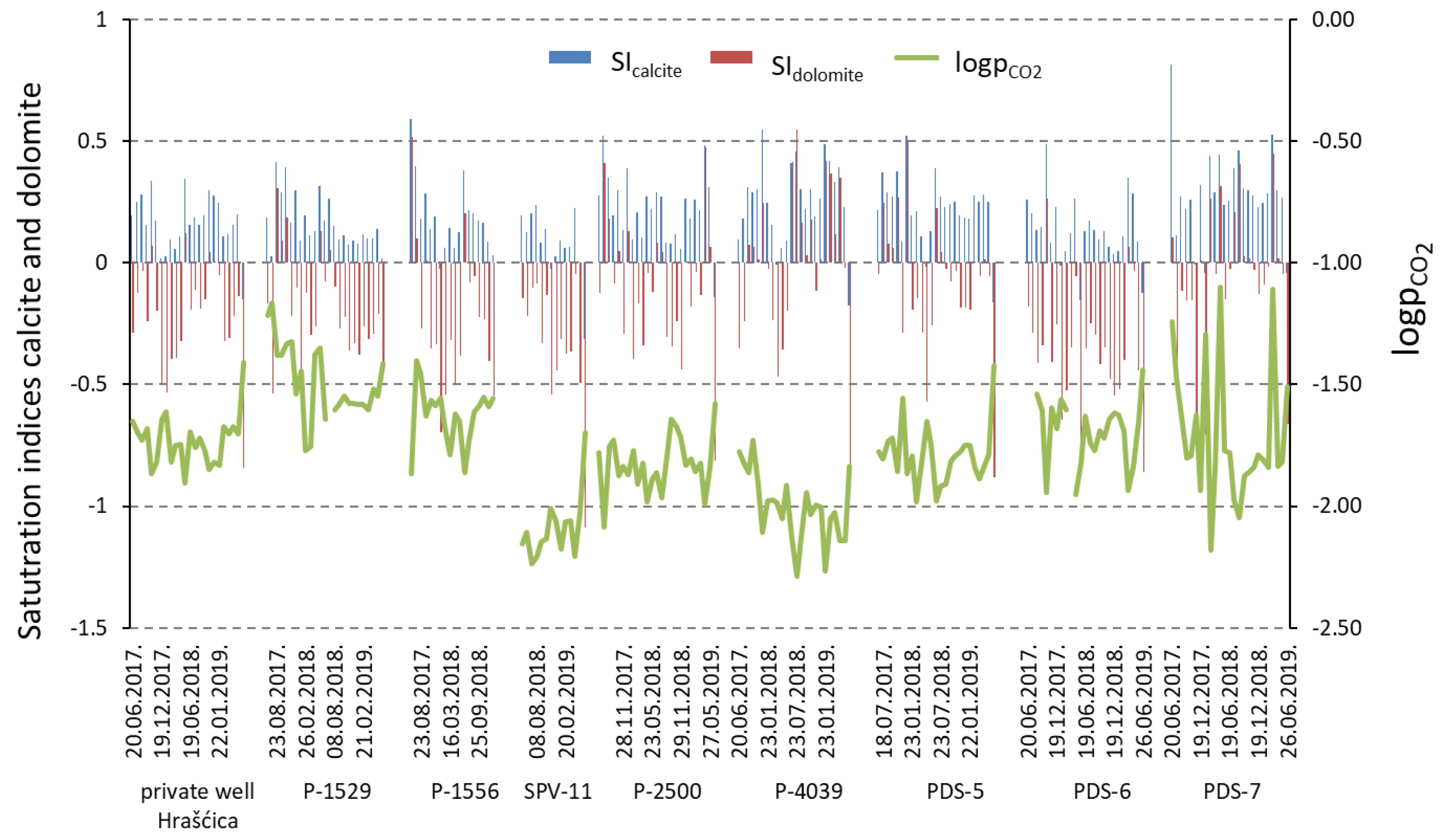The height and width of the screenshot is (840, 1446).
Task: Click date label 20.02.2019. under SPV-11
Action: pos(566,703)
